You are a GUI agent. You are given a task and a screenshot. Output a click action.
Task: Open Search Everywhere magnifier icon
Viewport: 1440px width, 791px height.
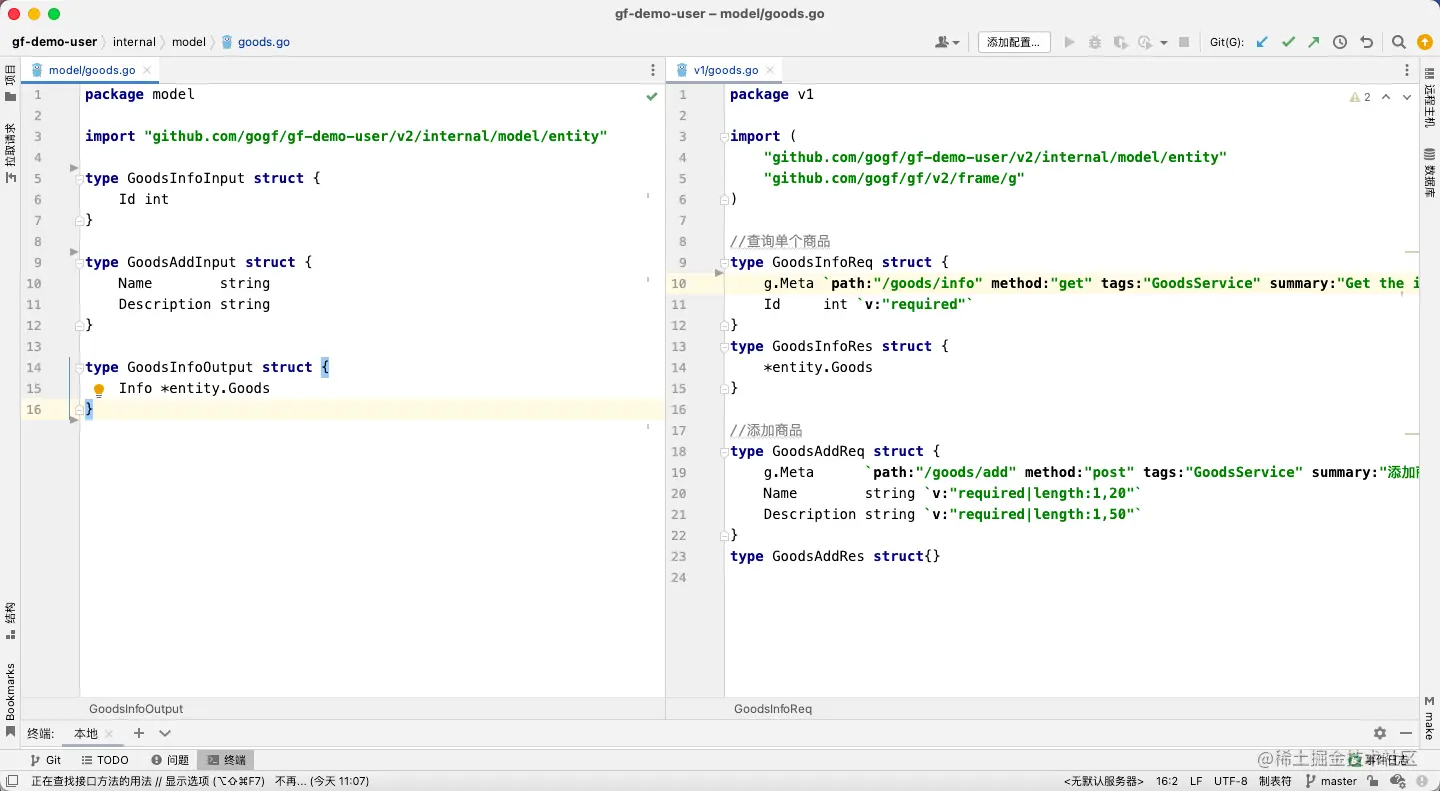pyautogui.click(x=1399, y=42)
